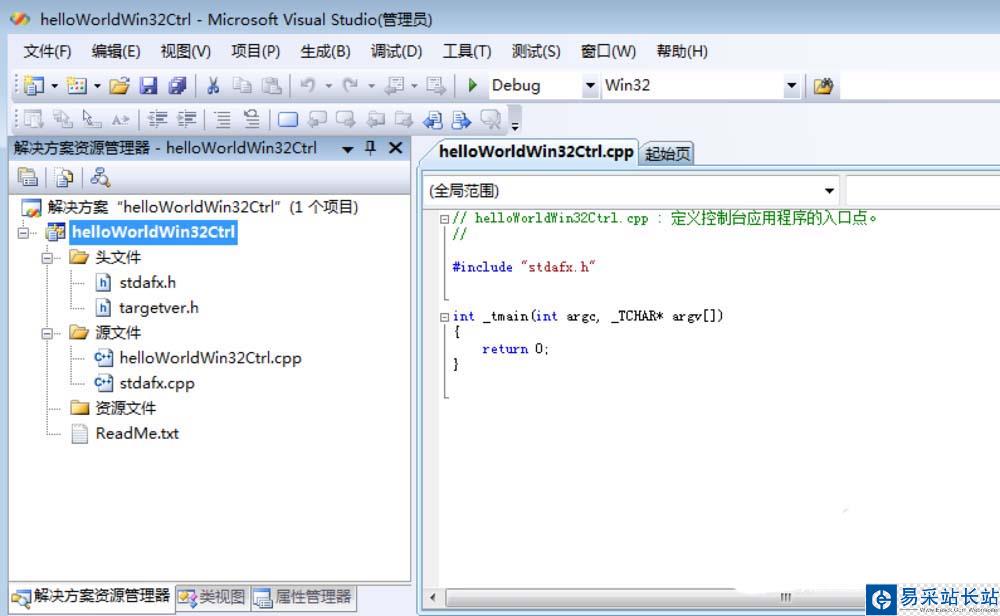Screen dimensions: 1000x616
Task: Click the Add New Item icon
Action: point(77,85)
